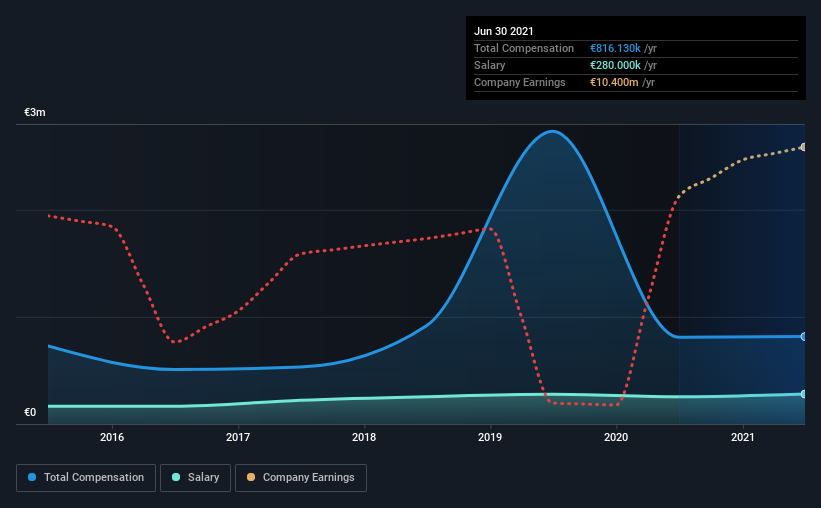
Task: Click the Salary tooltip row label
Action: pos(490,65)
